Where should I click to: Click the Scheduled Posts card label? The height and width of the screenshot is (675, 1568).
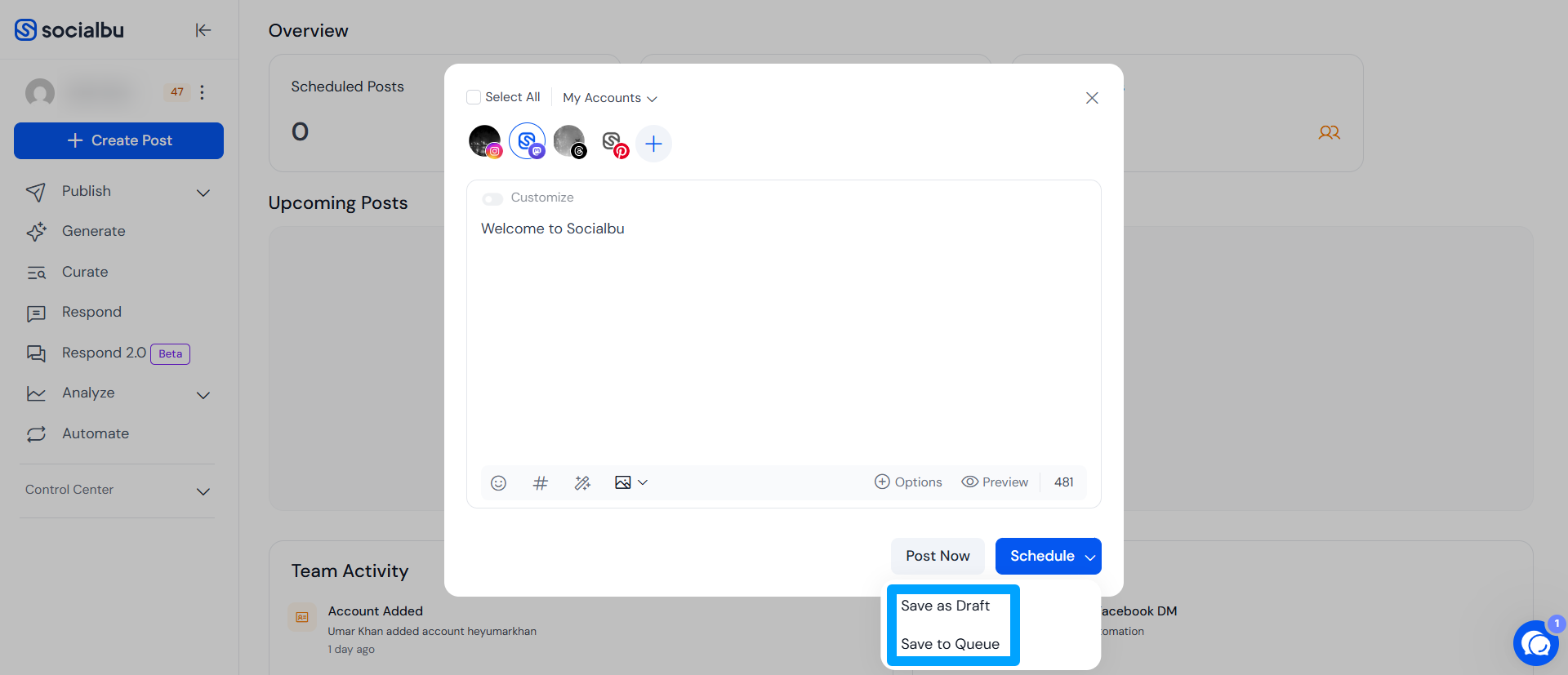(x=348, y=87)
